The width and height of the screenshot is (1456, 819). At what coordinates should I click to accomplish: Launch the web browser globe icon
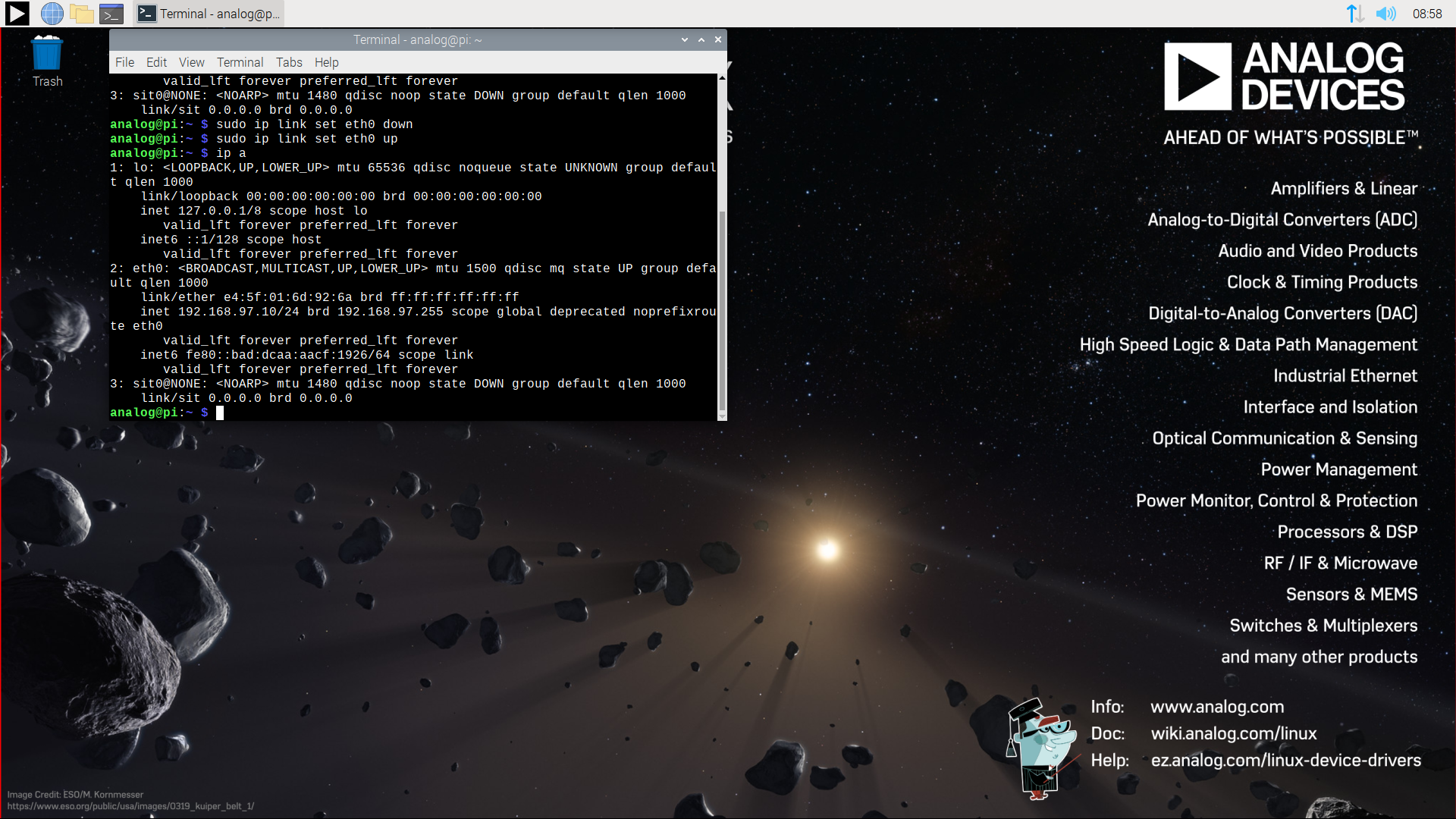(x=52, y=13)
